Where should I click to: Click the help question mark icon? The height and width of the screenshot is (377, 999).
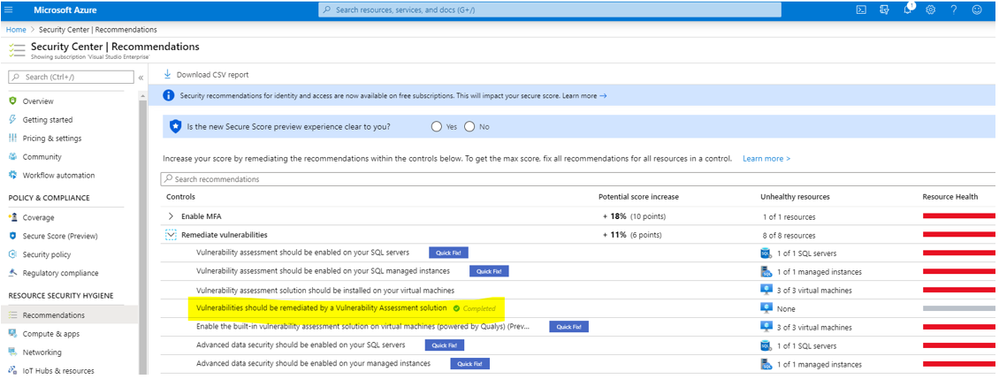coord(954,10)
